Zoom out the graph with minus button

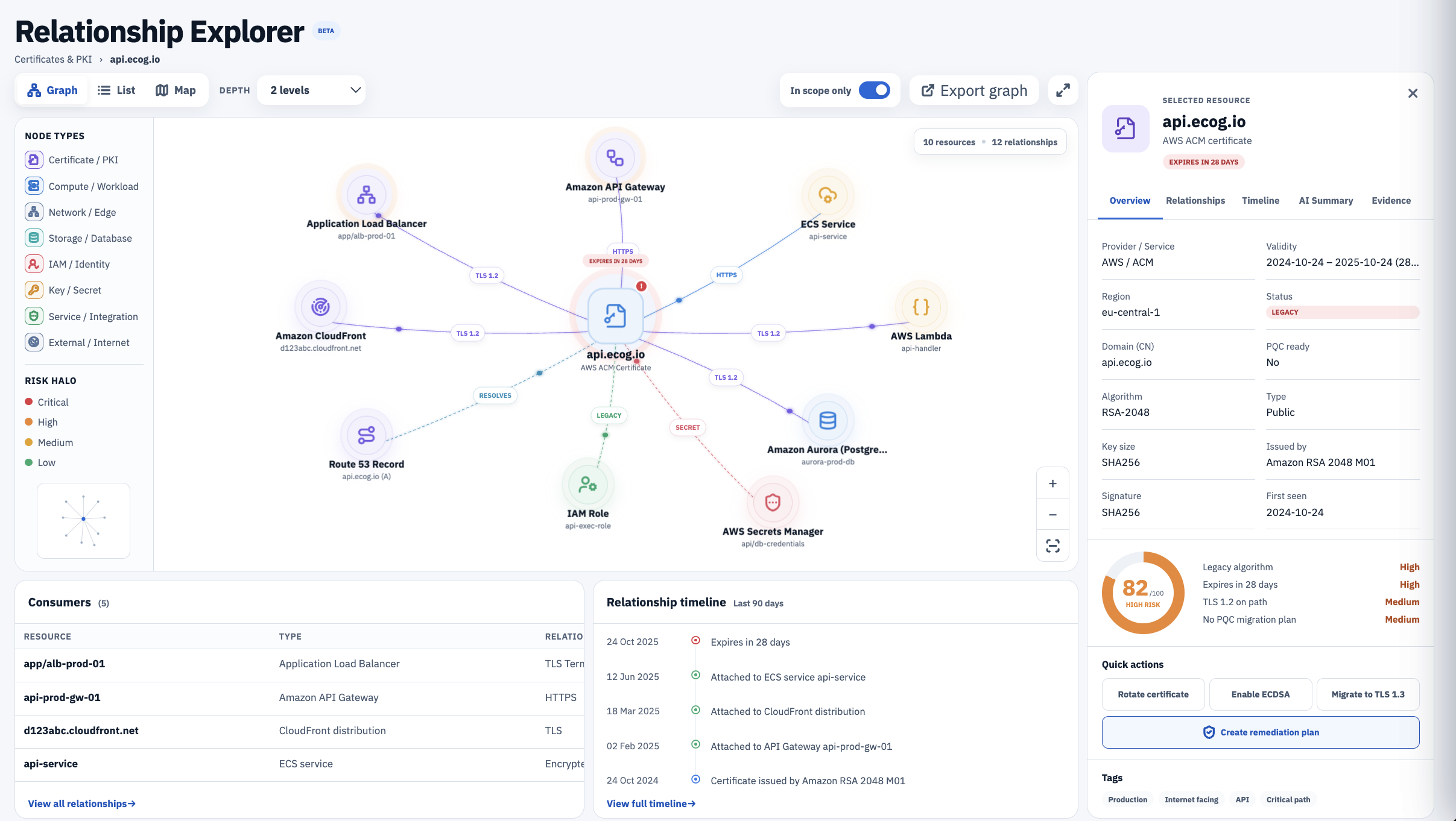pos(1052,515)
